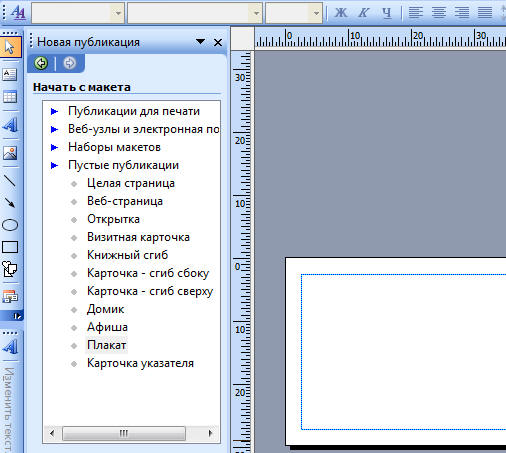Image resolution: width=506 pixels, height=453 pixels.
Task: Open the font name dropdown
Action: (256, 13)
